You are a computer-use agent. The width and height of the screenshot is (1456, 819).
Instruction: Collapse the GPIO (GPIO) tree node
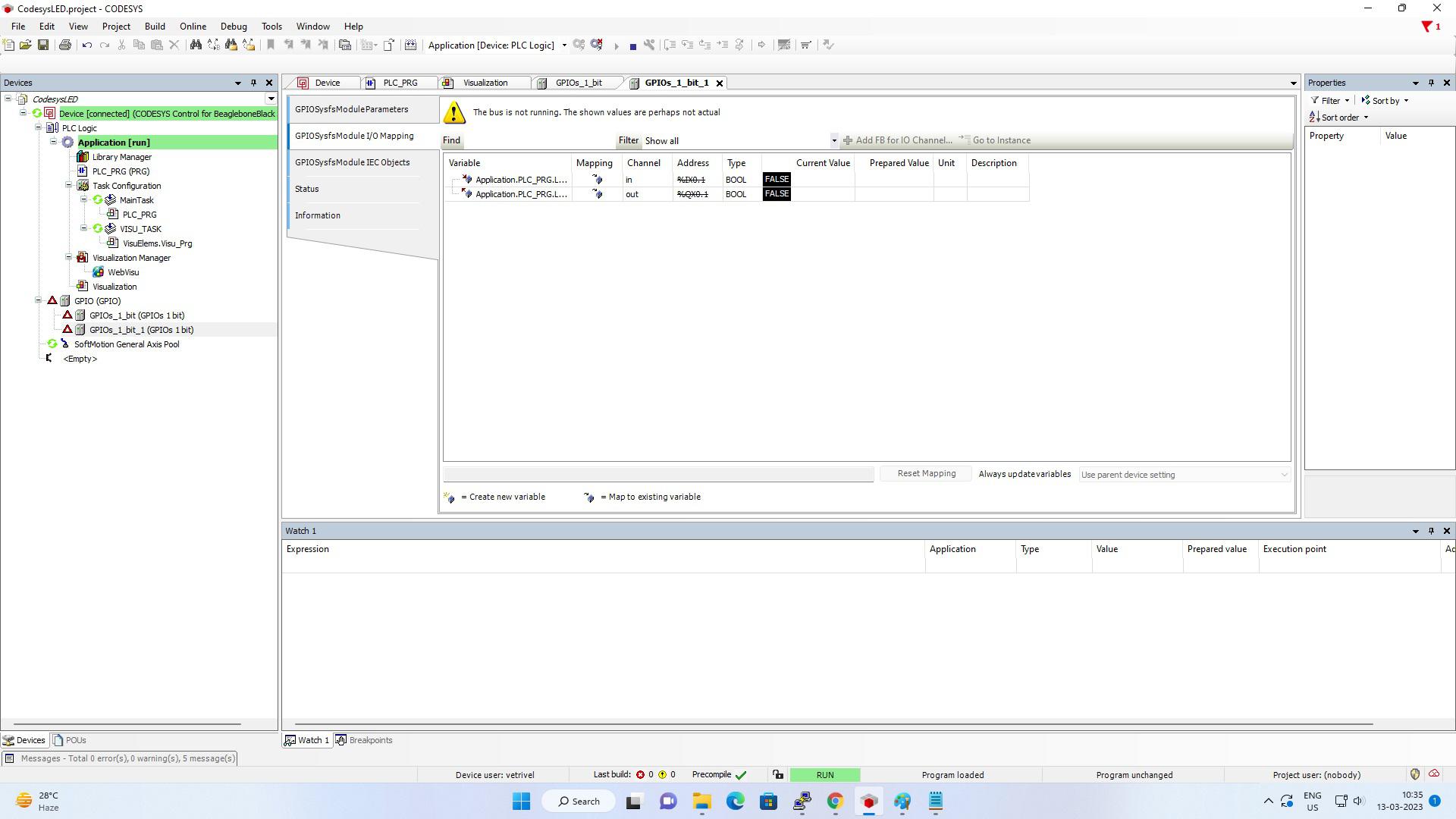[39, 301]
